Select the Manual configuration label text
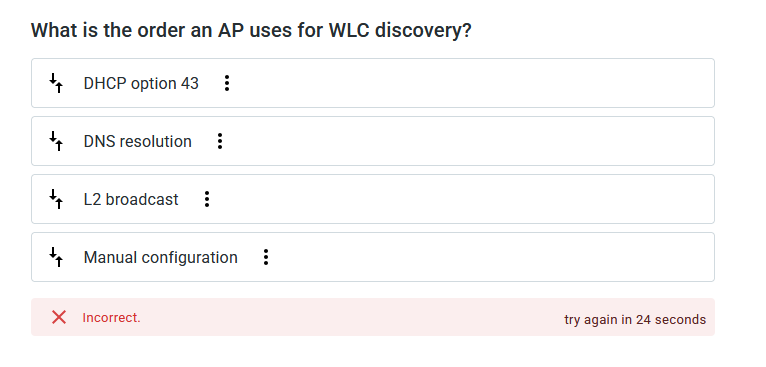The height and width of the screenshot is (367, 766). (x=161, y=258)
